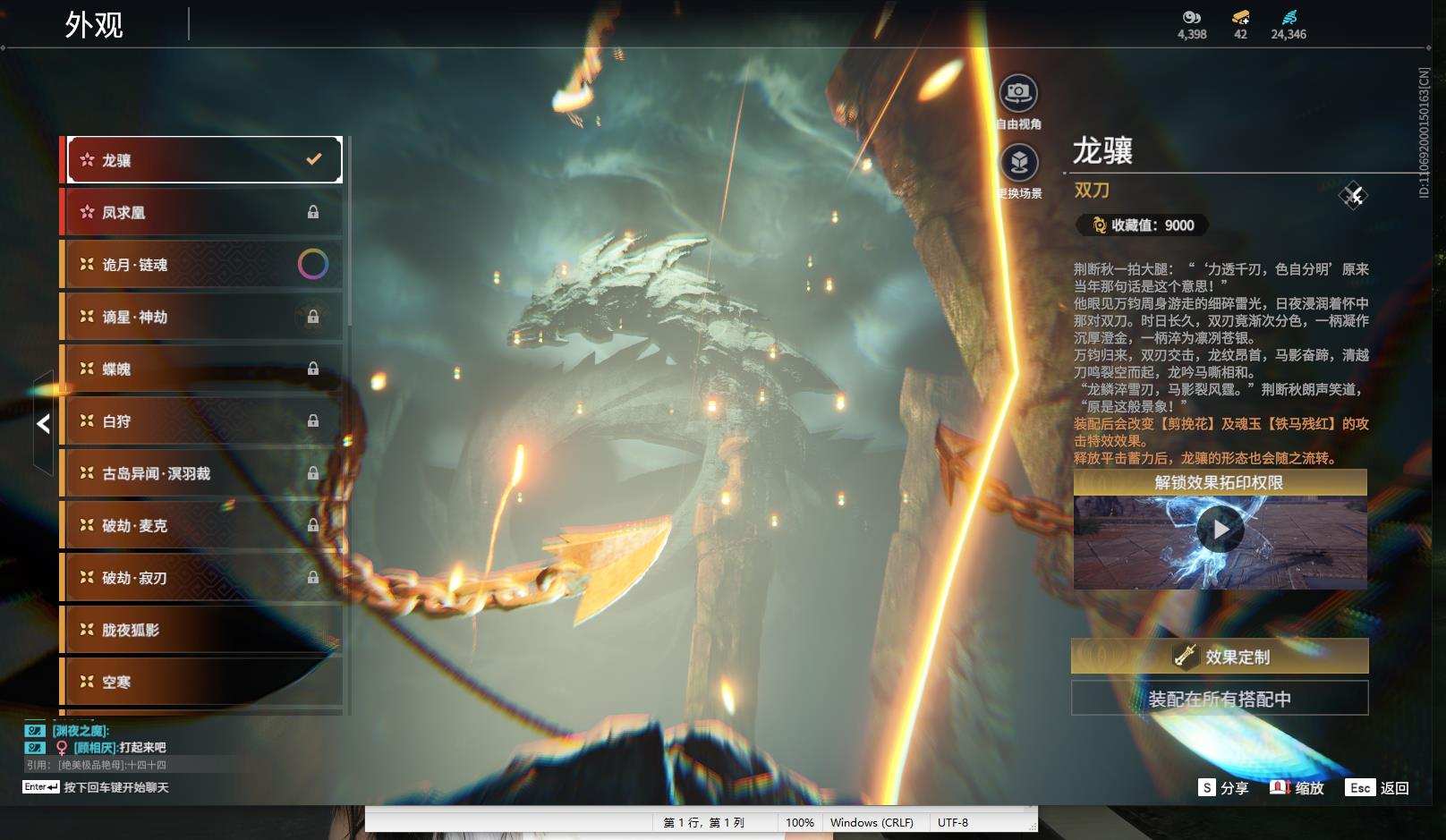1446x840 pixels.
Task: Click the 100% zoom level in Notepad
Action: [x=800, y=822]
